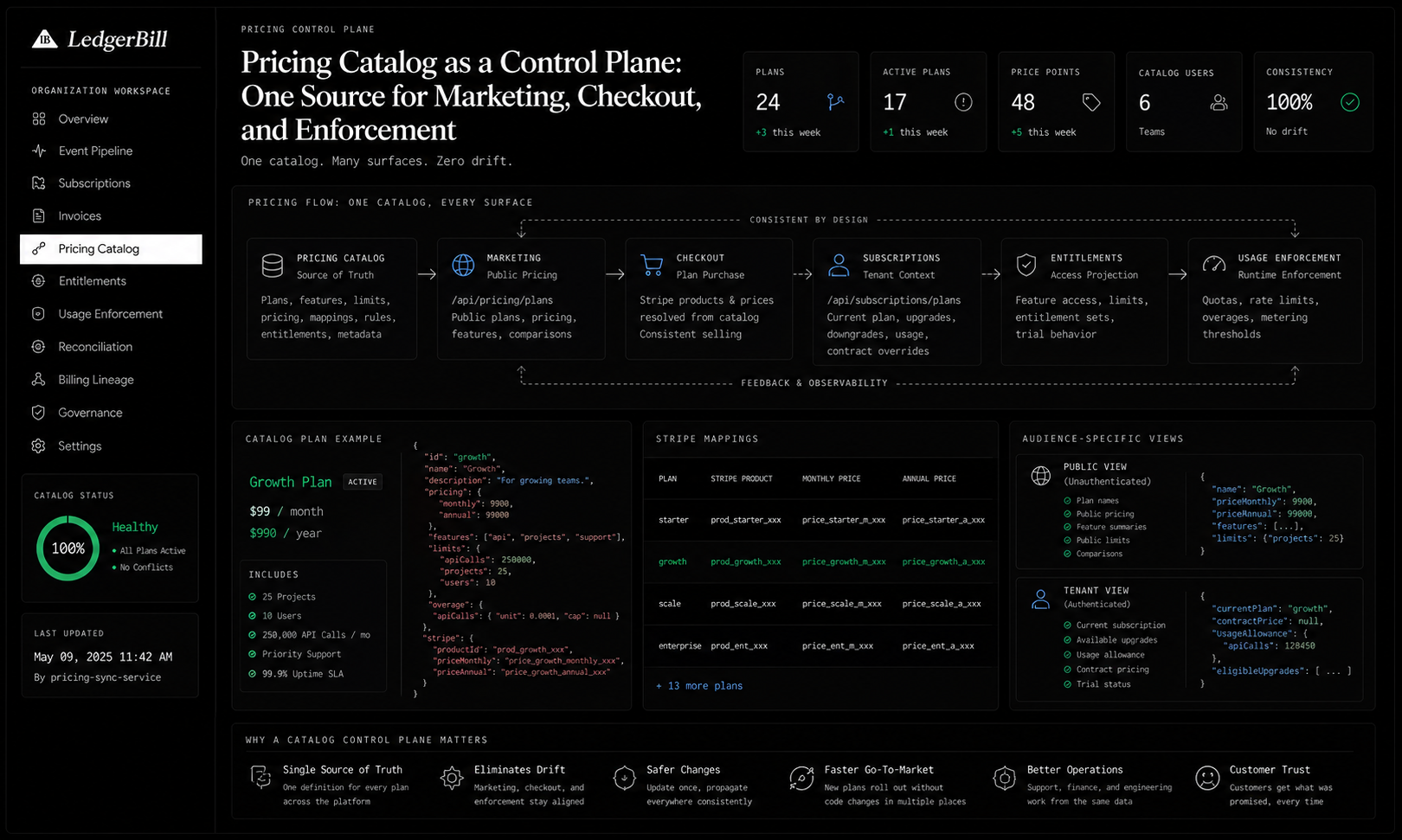The width and height of the screenshot is (1402, 840).
Task: Click the 10 Users check item
Action: click(x=275, y=616)
